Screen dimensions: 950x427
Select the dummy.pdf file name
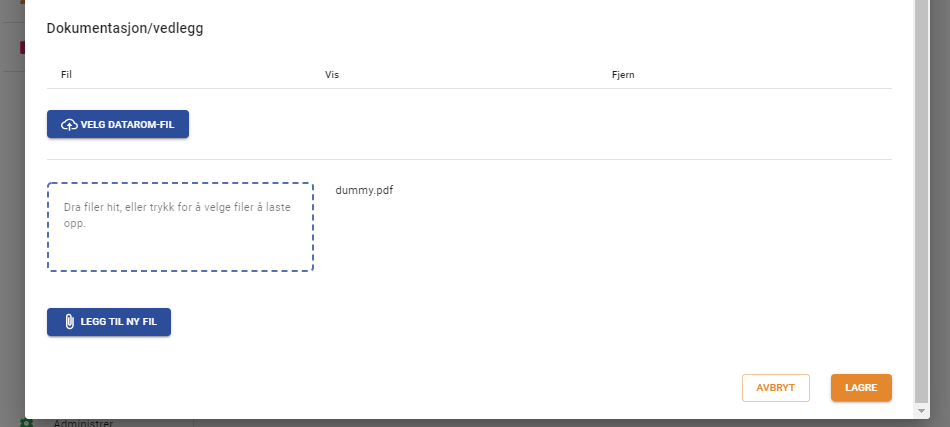pos(364,190)
